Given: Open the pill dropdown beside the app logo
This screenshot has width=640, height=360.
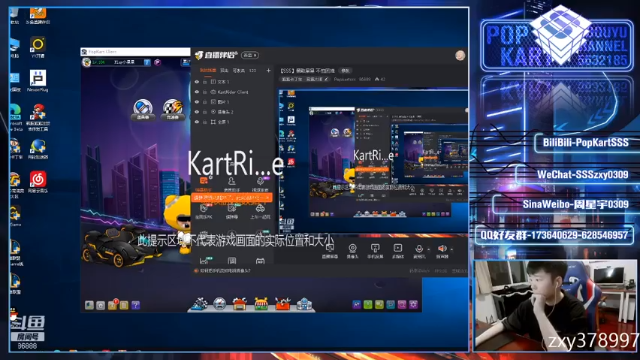Looking at the screenshot, I should point(249,55).
